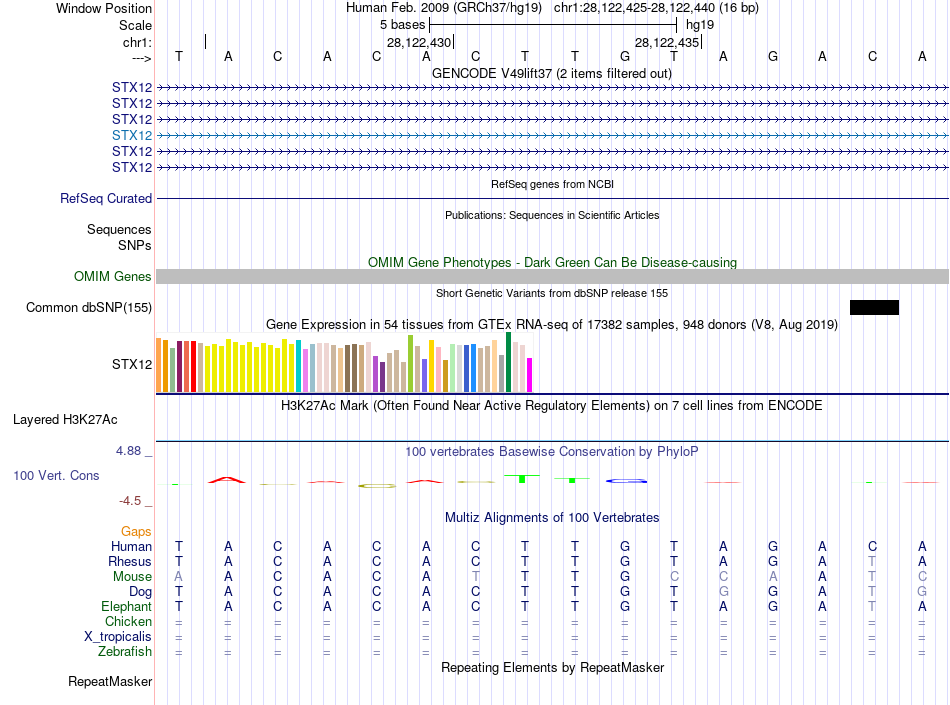Click the OMIM Genes gray bar

(552, 277)
